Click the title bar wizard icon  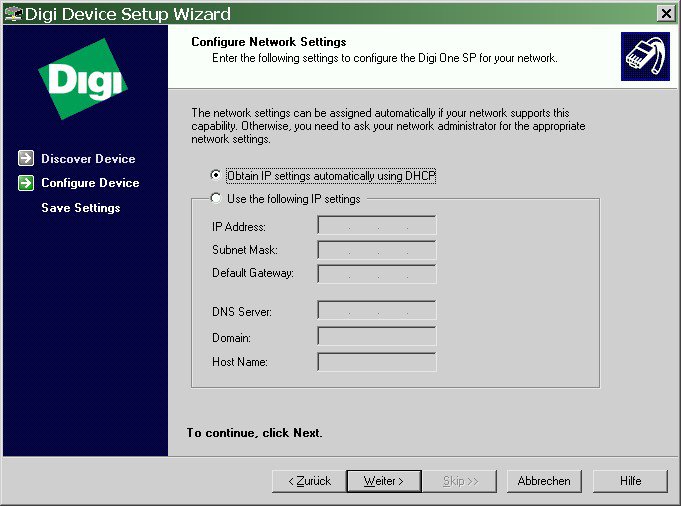[x=13, y=13]
